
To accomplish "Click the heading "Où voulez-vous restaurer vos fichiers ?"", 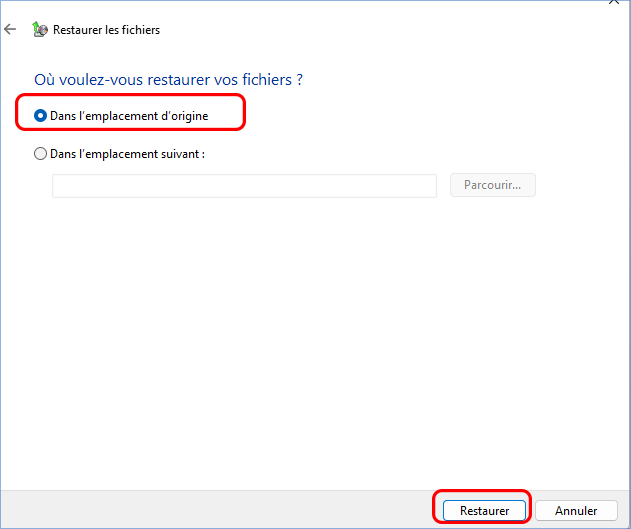I will [x=168, y=80].
